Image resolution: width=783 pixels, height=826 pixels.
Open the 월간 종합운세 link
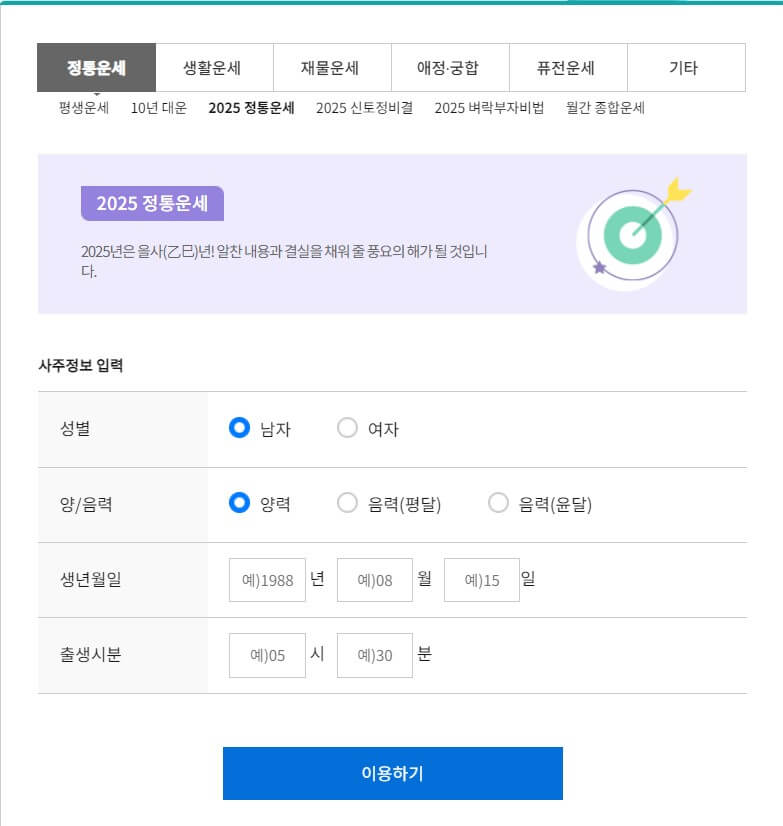[608, 110]
